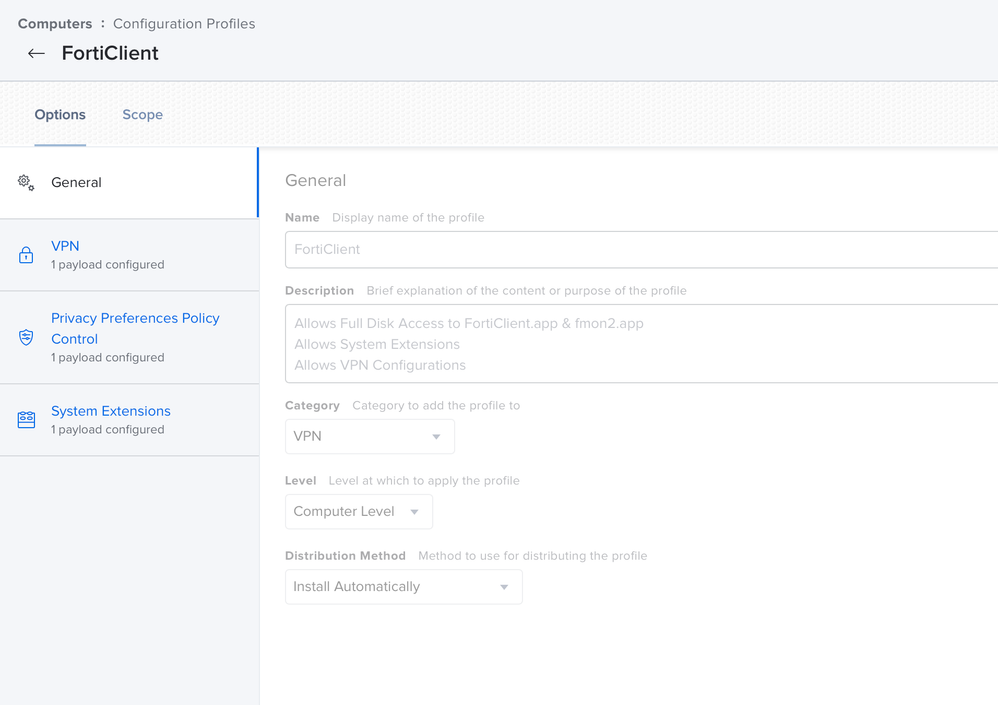Image resolution: width=998 pixels, height=705 pixels.
Task: Click 'Method to use for distributing the profile'
Action: coord(533,556)
